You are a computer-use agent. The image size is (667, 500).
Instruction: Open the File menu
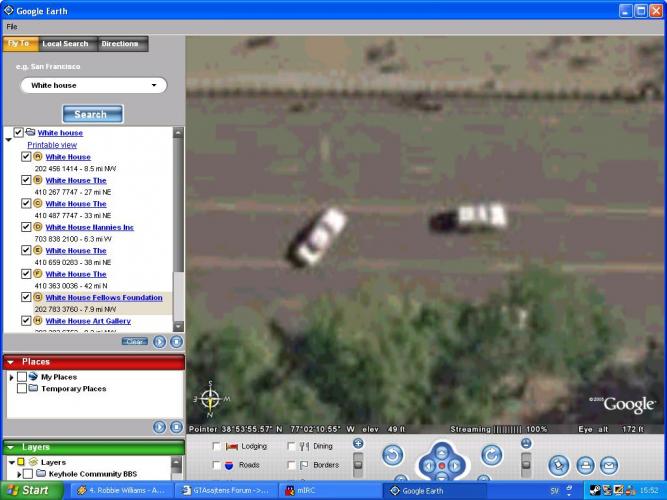click(x=12, y=27)
